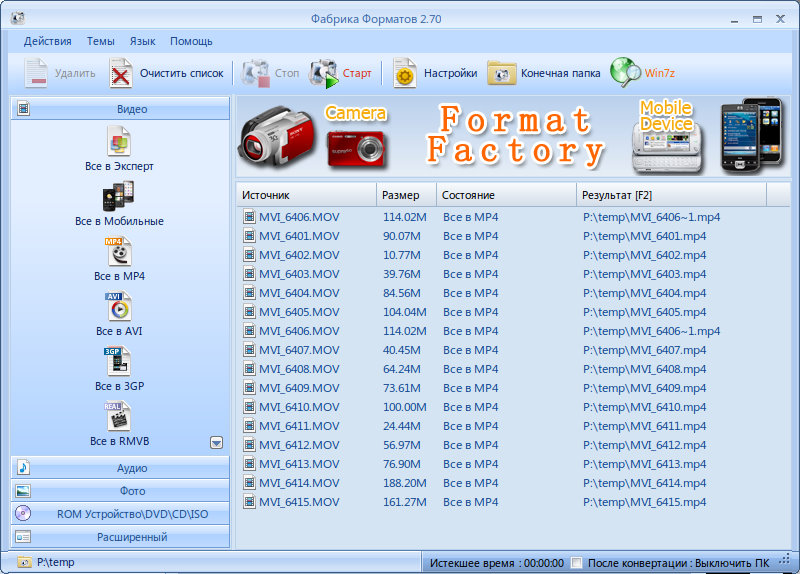The image size is (800, 574).
Task: Select row MVI_6402.MOV
Action: pyautogui.click(x=513, y=255)
